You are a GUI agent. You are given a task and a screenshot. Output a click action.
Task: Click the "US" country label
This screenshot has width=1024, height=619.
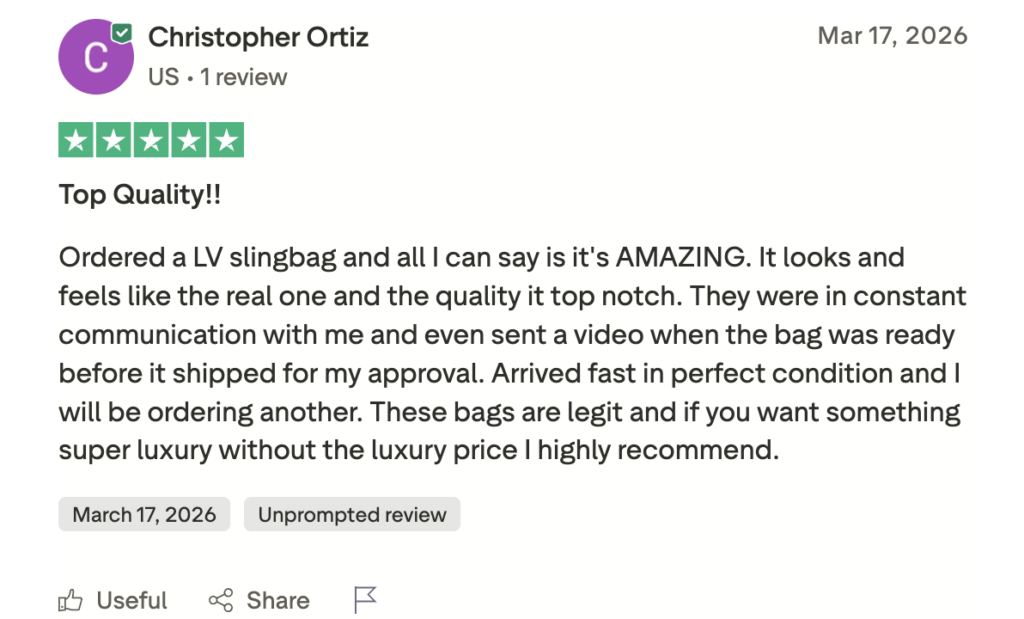163,77
